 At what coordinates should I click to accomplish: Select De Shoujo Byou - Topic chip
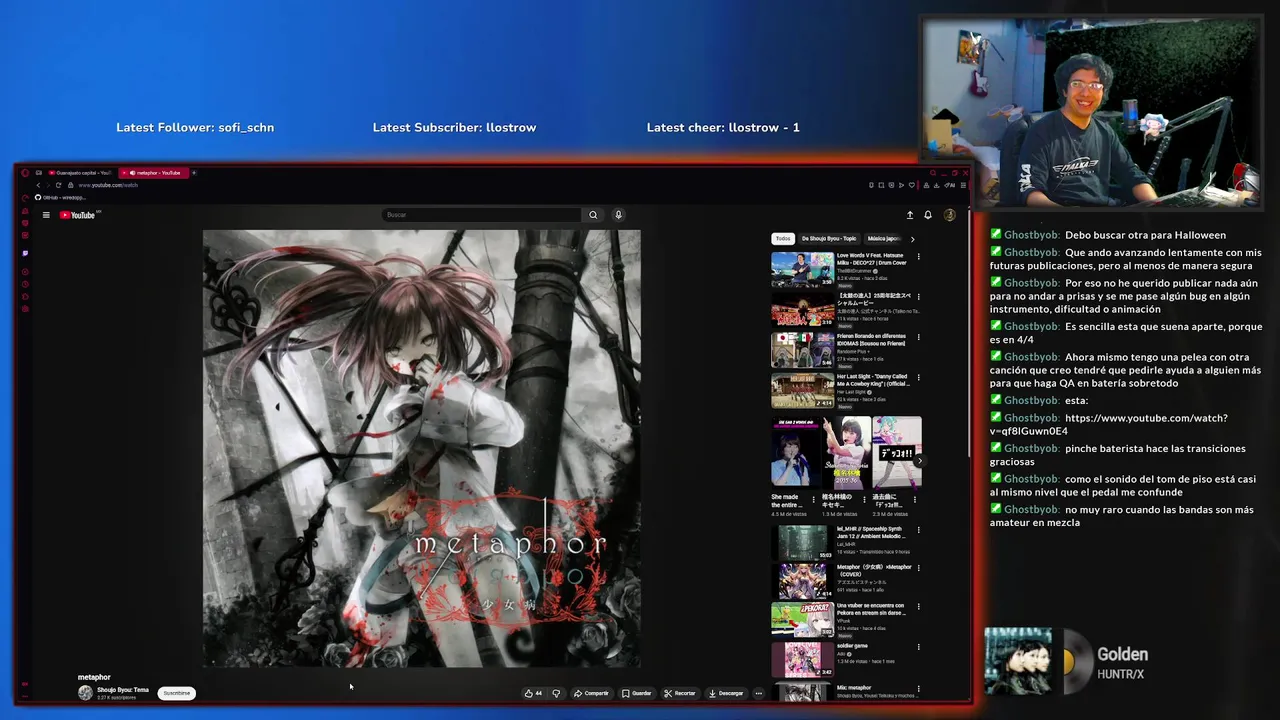[829, 239]
